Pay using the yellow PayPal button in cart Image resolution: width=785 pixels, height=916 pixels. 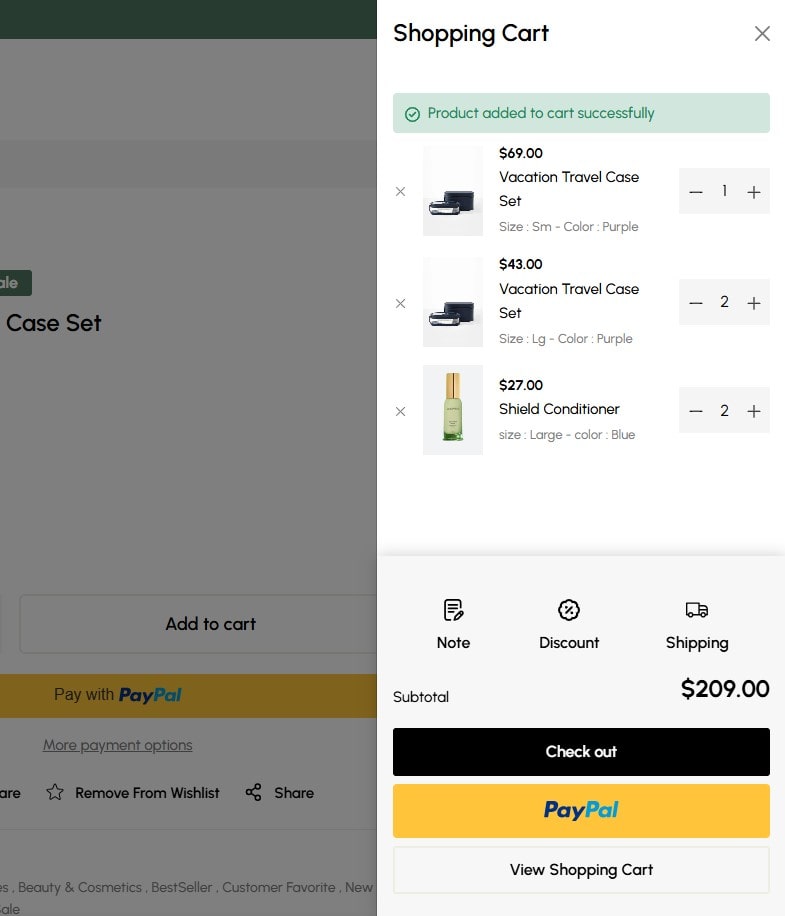[581, 811]
